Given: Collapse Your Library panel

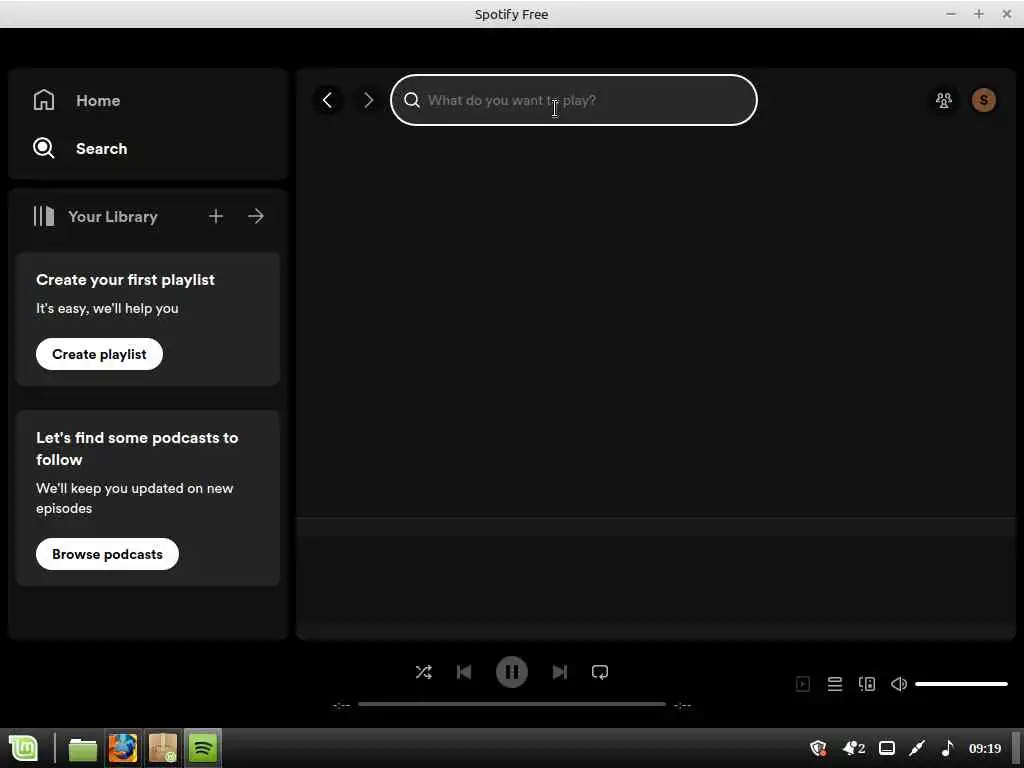Looking at the screenshot, I should [95, 216].
